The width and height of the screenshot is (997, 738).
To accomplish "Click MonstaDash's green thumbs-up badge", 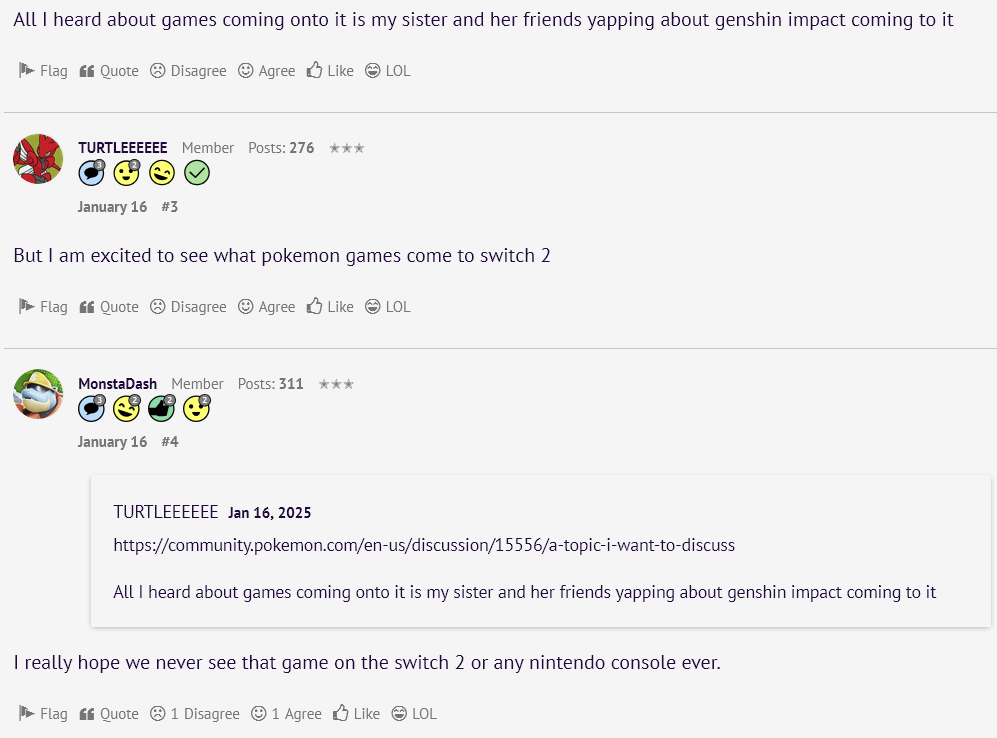I will coord(162,409).
